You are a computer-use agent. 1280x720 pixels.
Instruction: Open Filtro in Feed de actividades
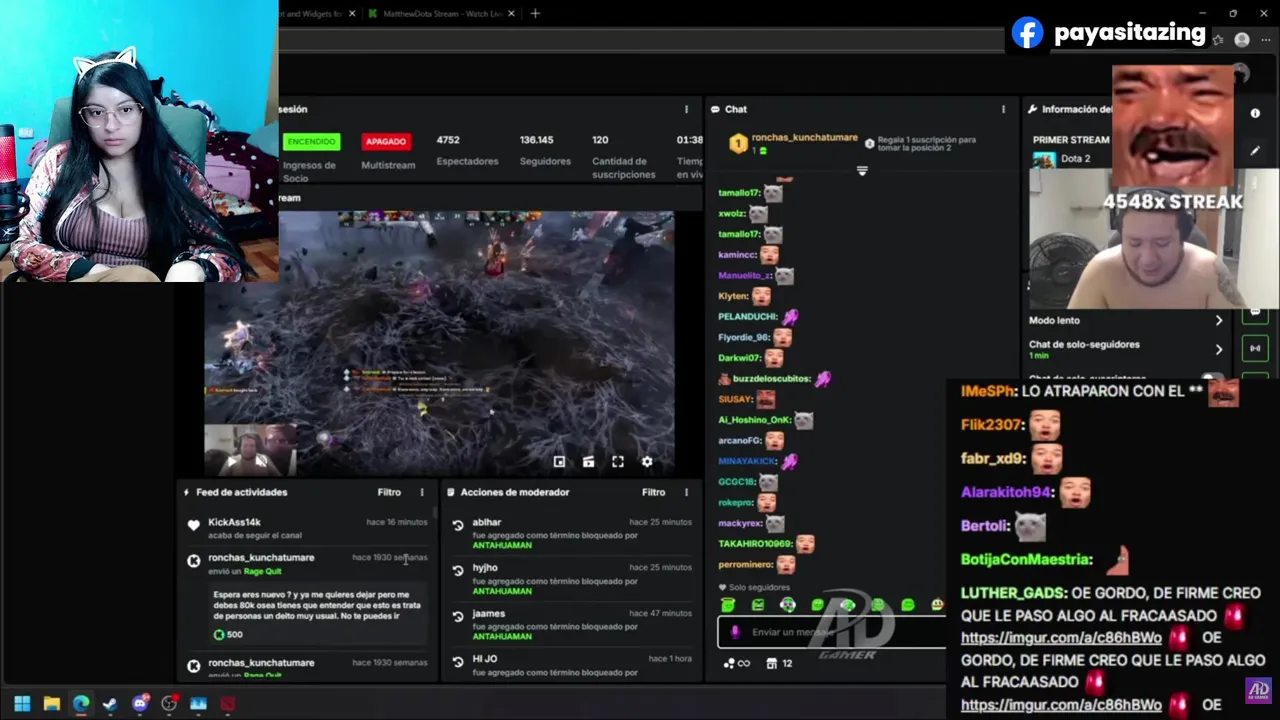389,492
